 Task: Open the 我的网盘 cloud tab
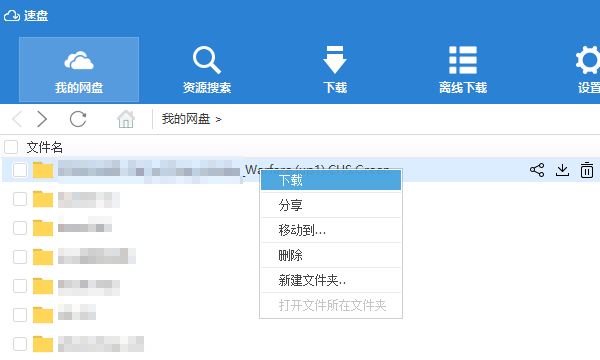pyautogui.click(x=79, y=69)
